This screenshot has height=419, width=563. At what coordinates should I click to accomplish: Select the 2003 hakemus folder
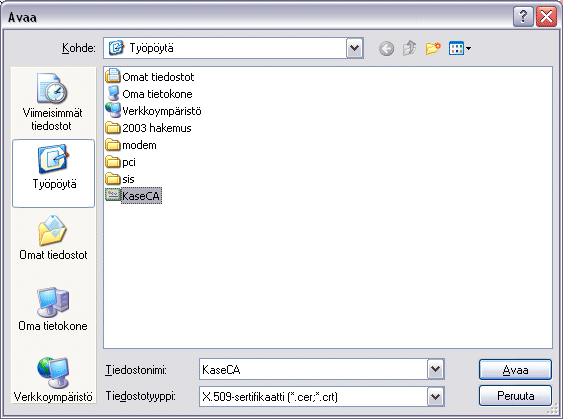point(148,128)
